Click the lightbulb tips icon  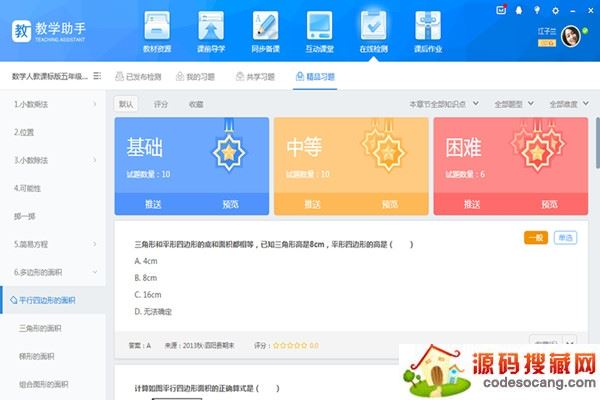tap(537, 10)
